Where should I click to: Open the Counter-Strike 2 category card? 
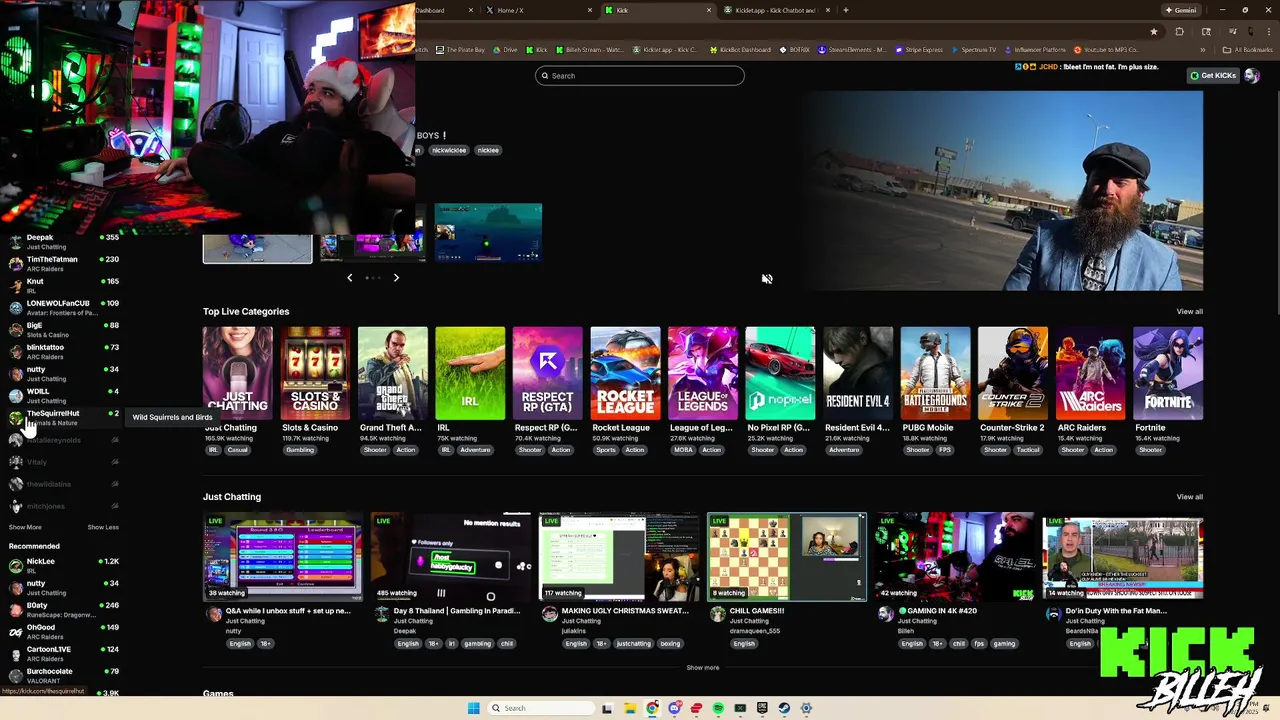tap(1013, 373)
